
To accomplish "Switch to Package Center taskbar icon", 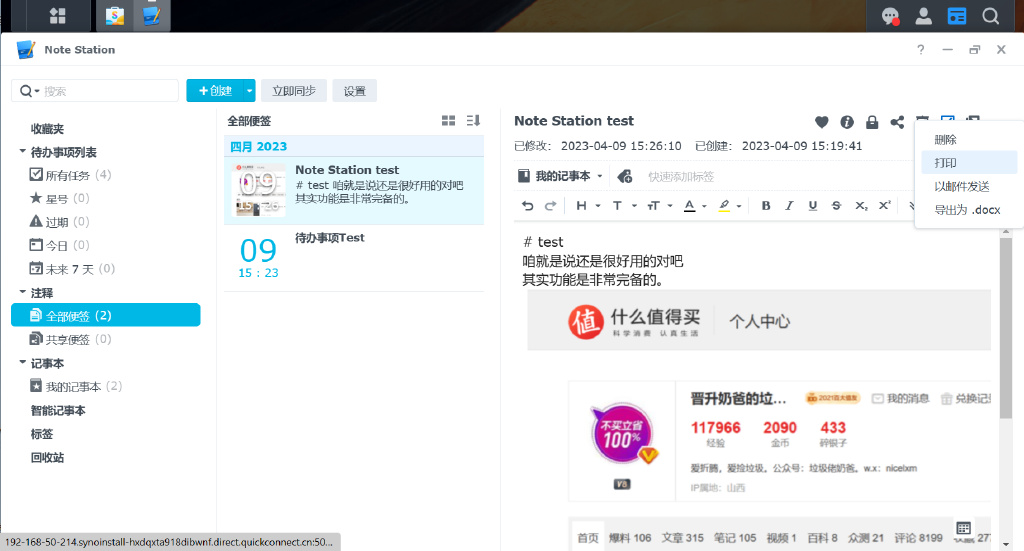I will tap(115, 16).
